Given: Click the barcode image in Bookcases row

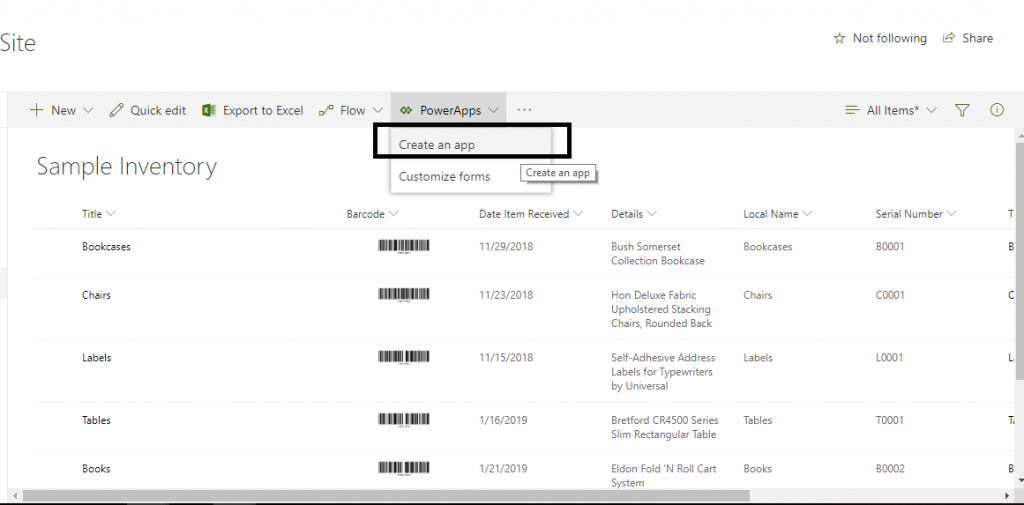Looking at the screenshot, I should point(404,246).
